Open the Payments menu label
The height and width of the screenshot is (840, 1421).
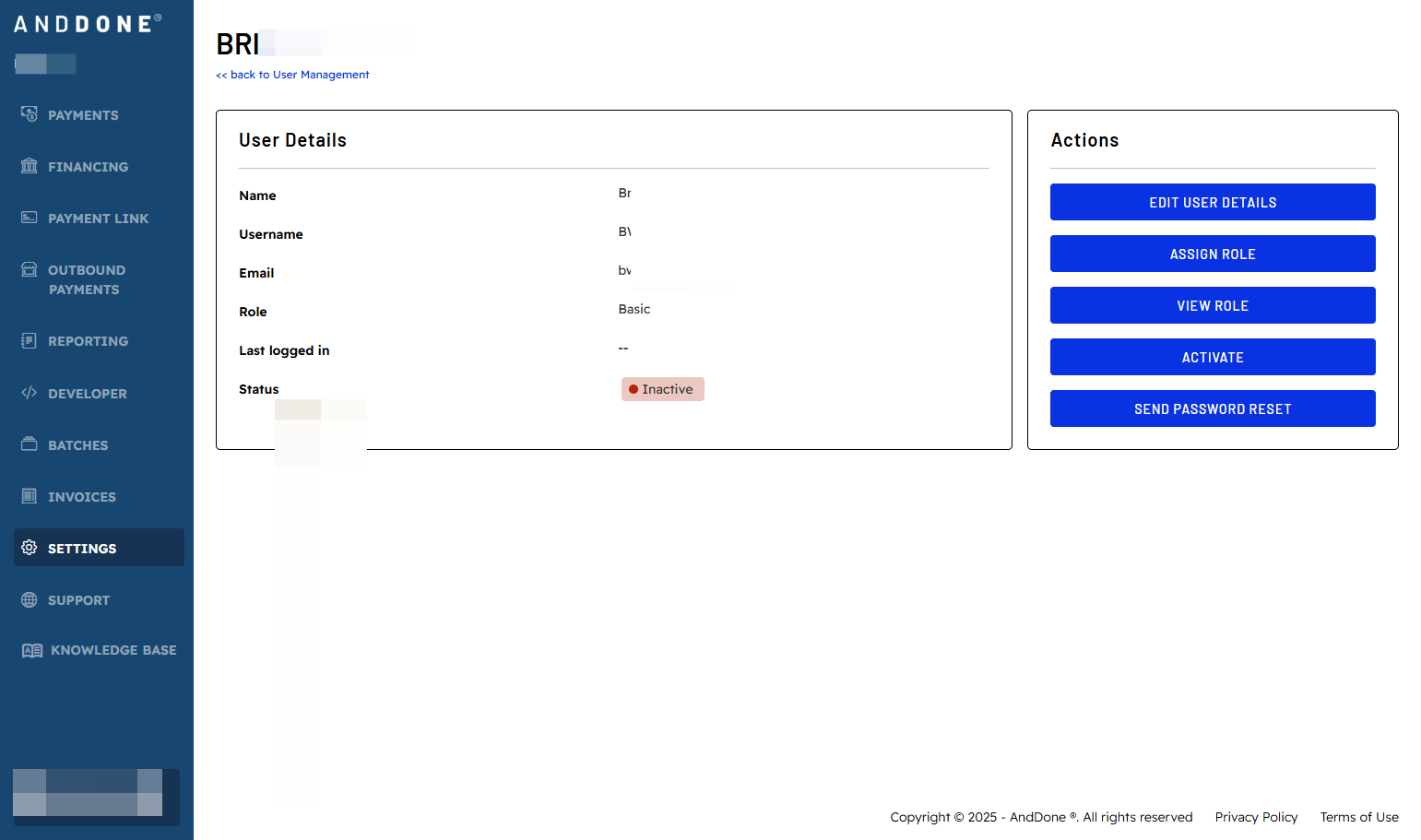pyautogui.click(x=83, y=115)
